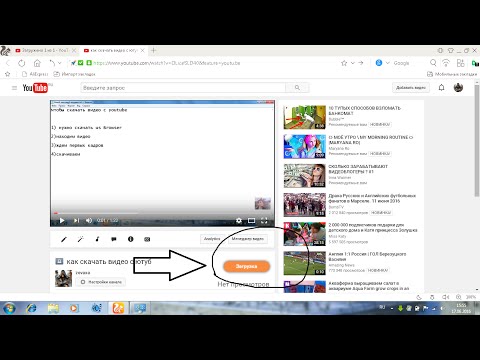Screen dimensions: 480x360
Task: Play the video
Action: (62, 220)
